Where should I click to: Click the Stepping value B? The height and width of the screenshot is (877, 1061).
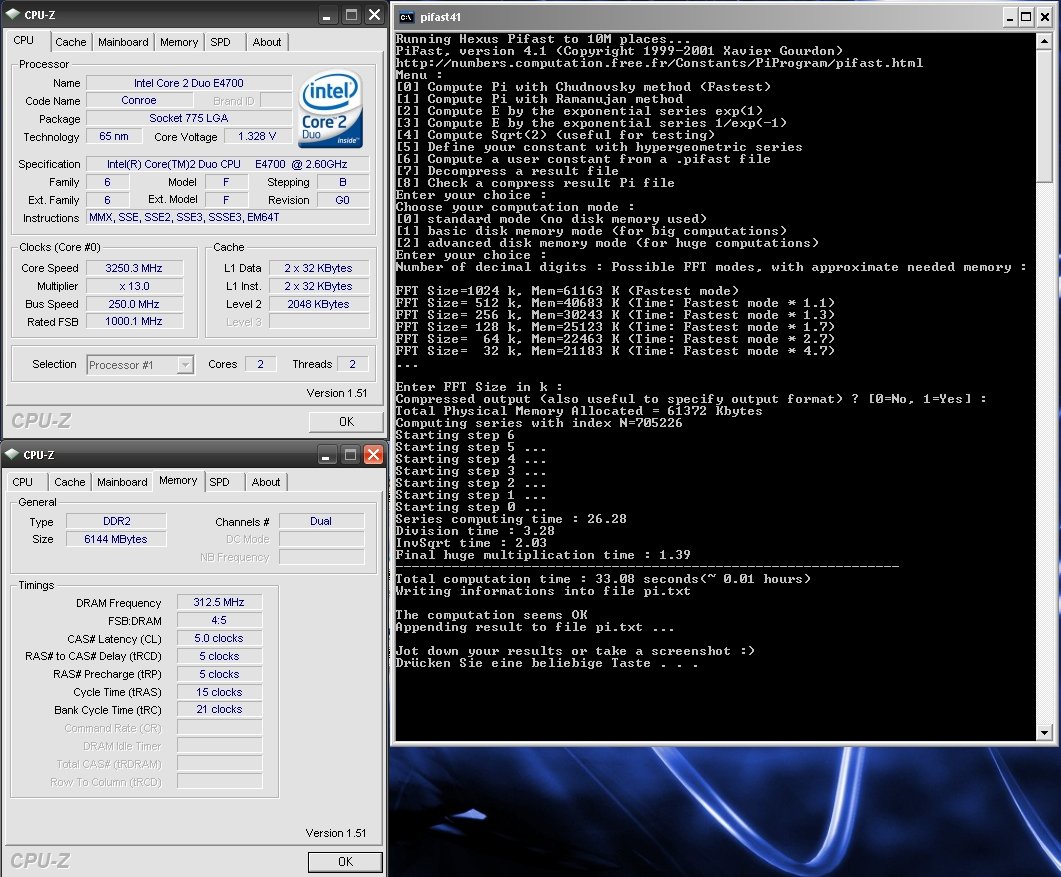pyautogui.click(x=342, y=182)
